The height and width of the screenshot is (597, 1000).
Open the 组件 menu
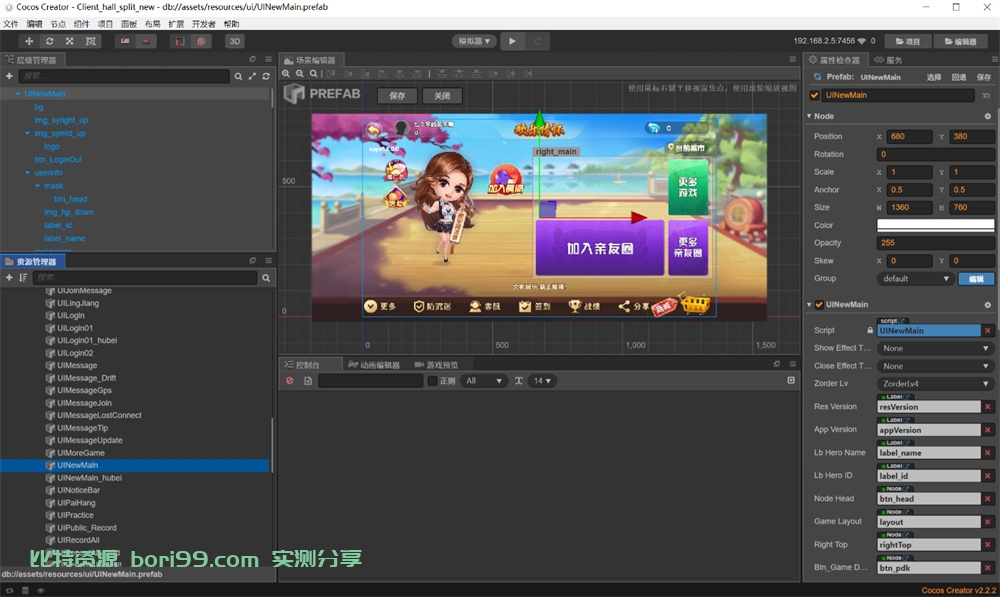point(82,24)
